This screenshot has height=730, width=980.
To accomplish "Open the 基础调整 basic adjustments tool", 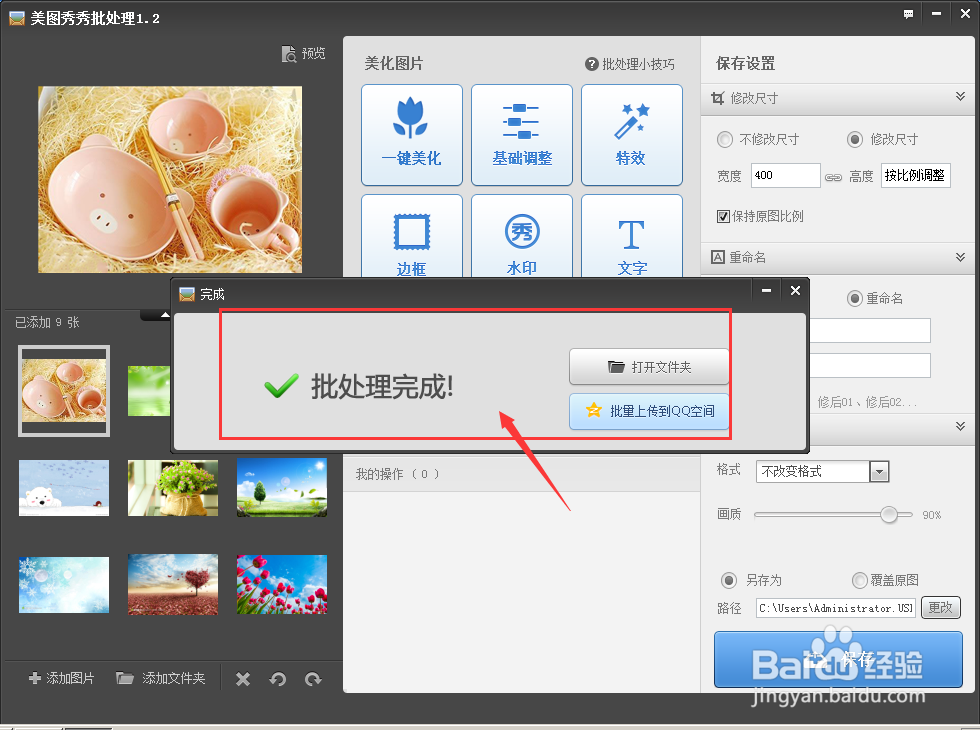I will [x=521, y=135].
